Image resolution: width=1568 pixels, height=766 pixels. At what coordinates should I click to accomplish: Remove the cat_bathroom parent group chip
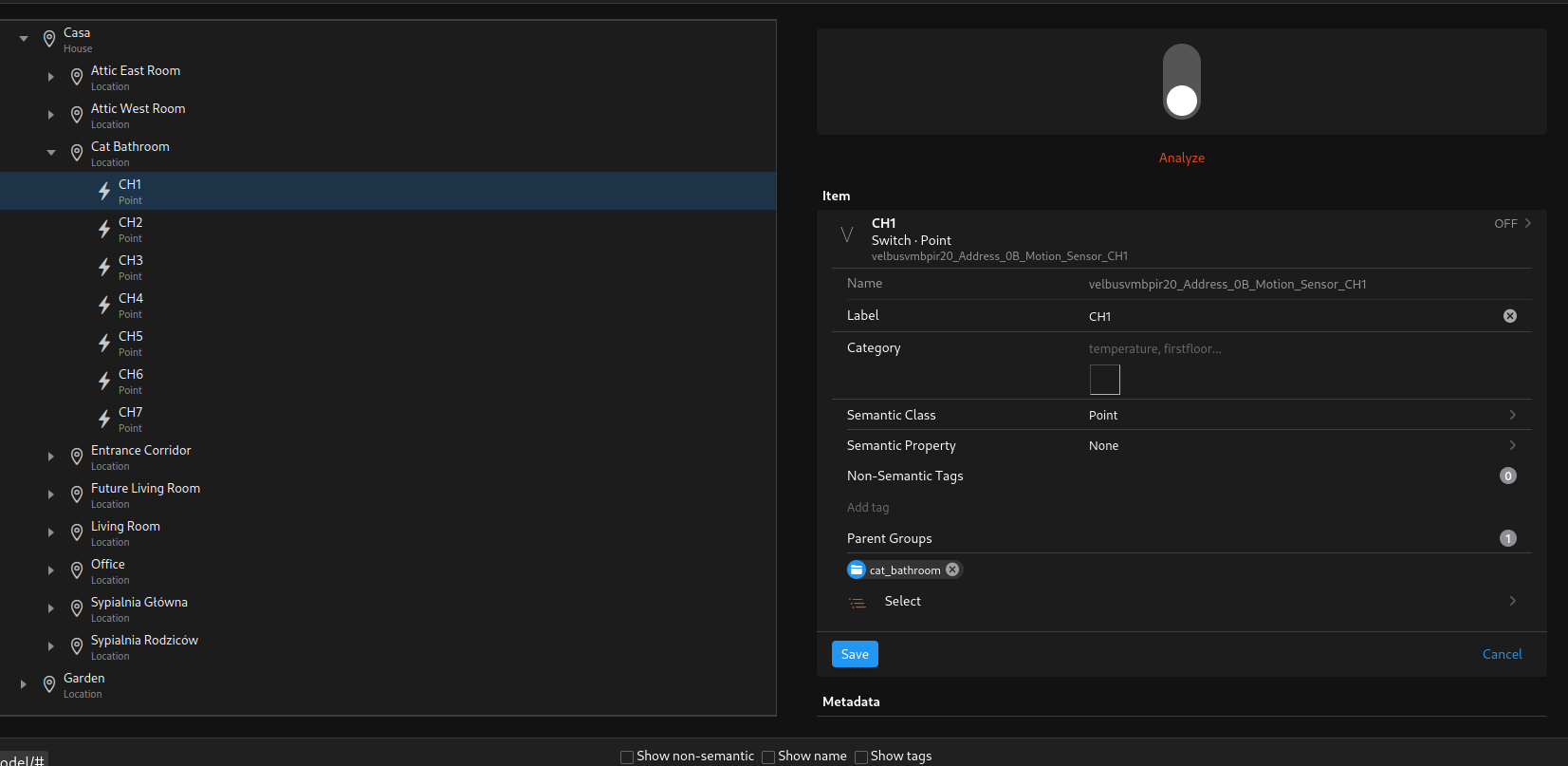point(952,570)
